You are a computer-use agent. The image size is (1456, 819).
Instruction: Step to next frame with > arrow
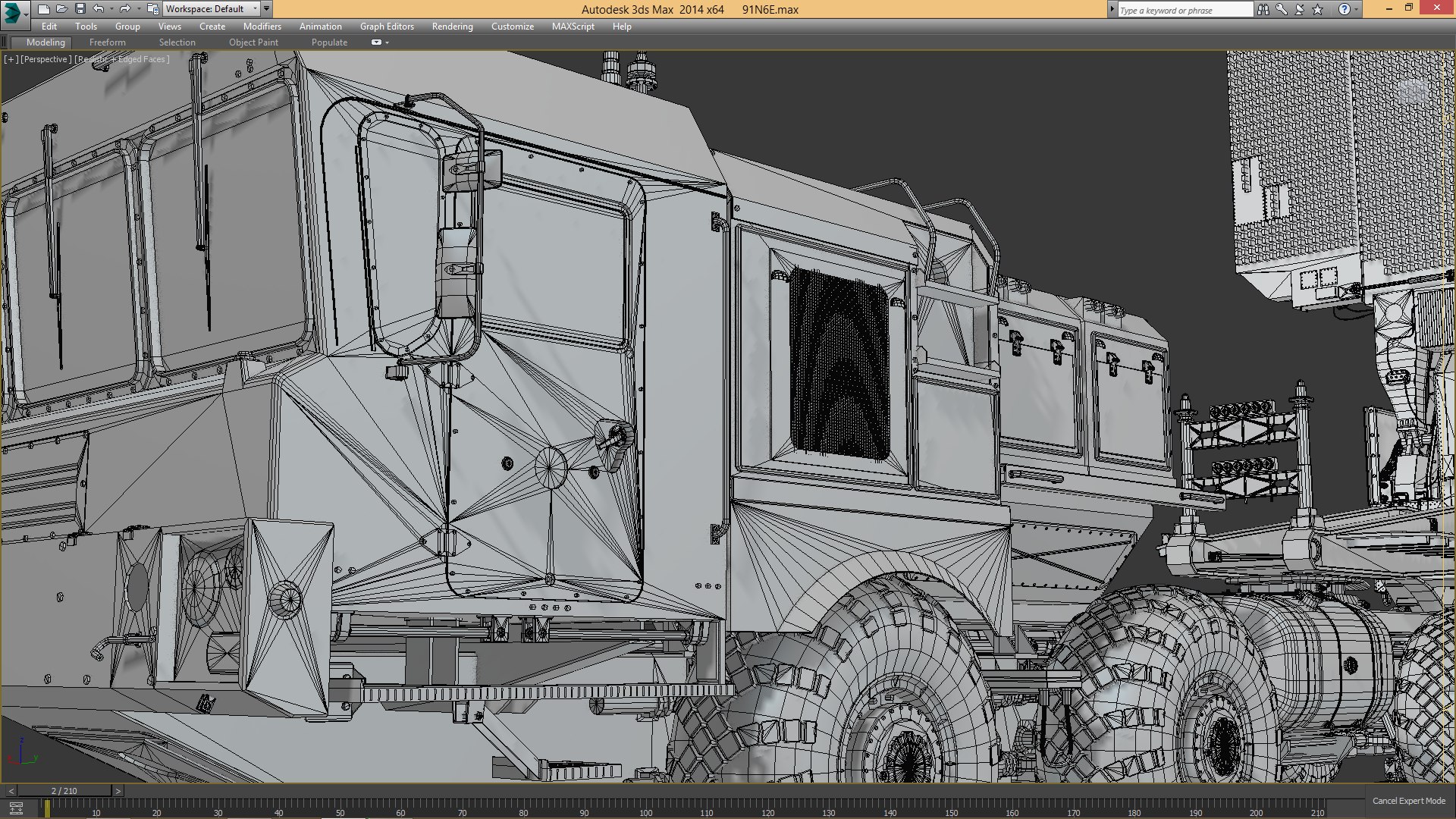click(x=118, y=791)
